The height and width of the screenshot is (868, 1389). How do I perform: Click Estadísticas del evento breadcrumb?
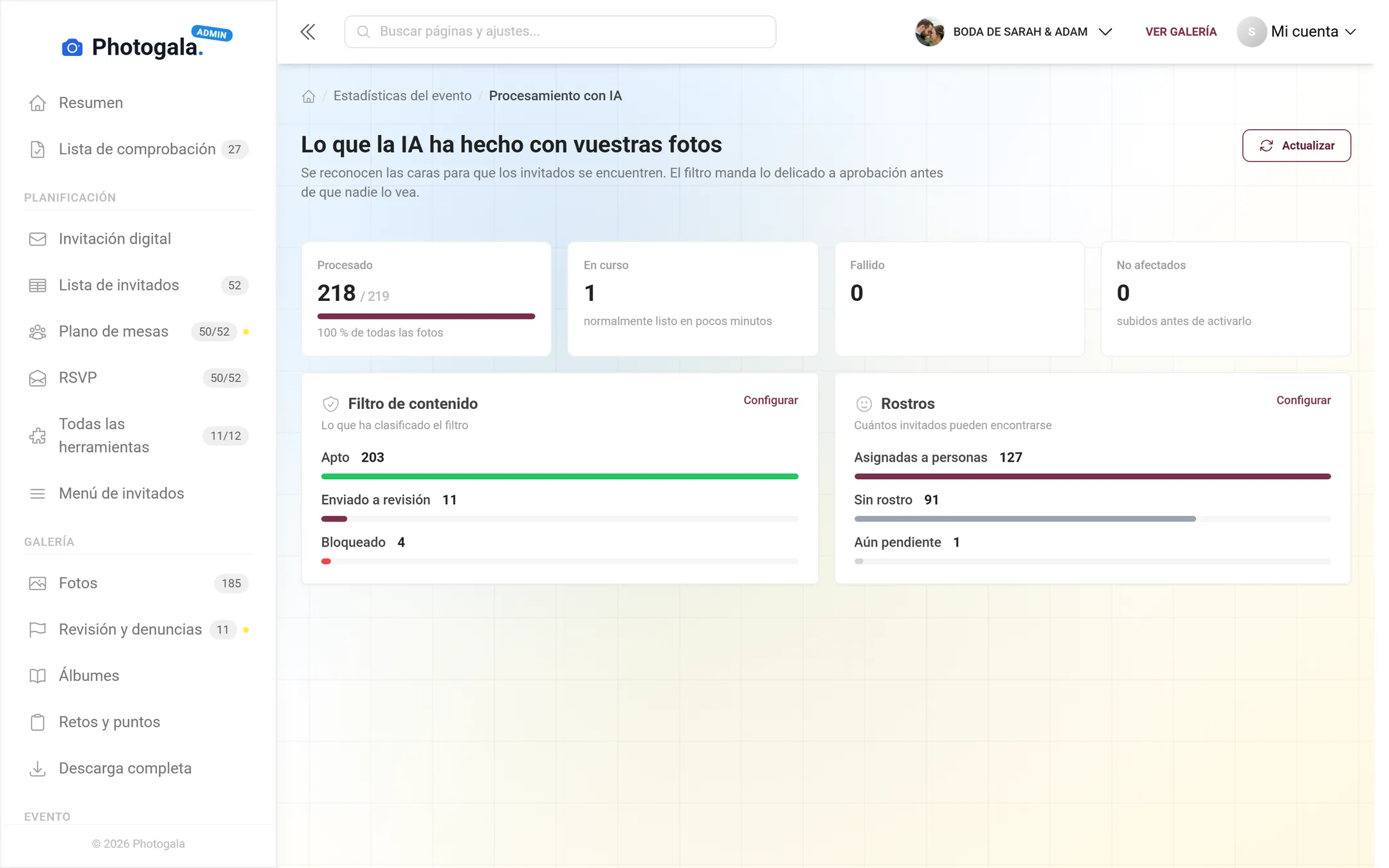403,96
